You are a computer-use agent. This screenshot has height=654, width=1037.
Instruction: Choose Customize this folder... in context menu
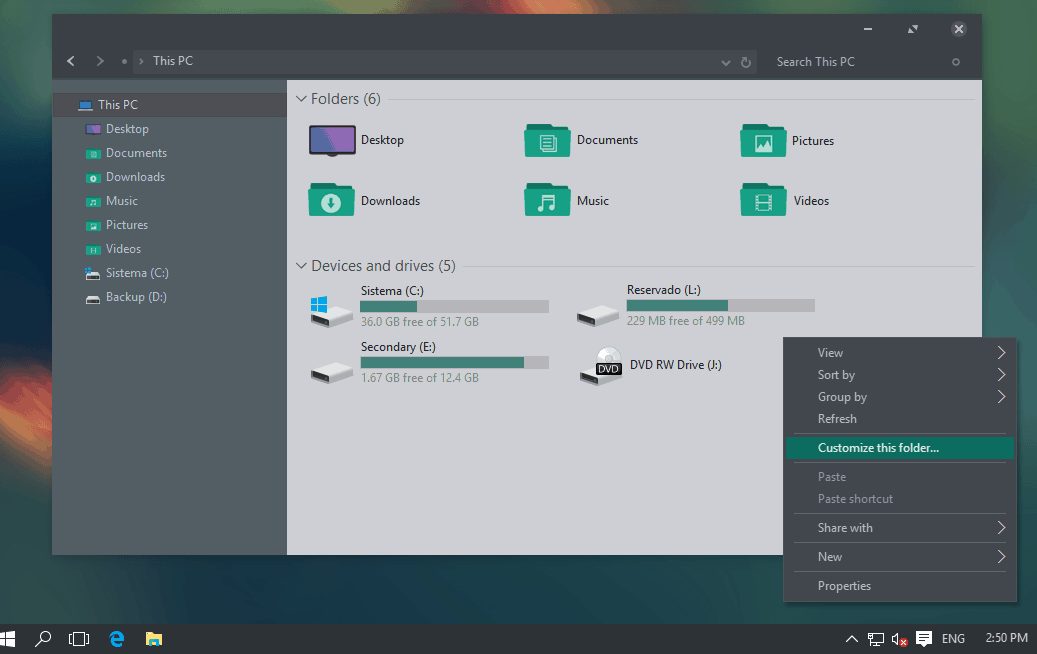[x=899, y=448]
